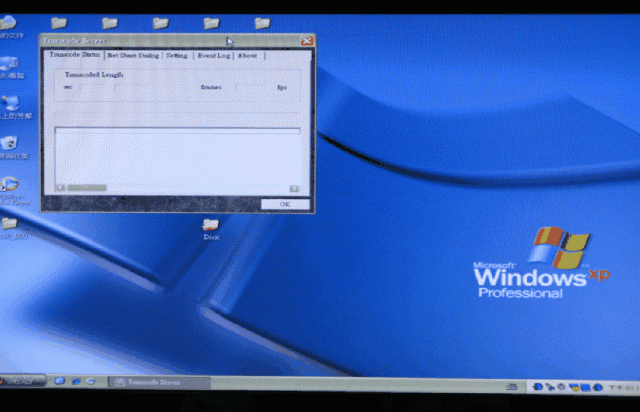This screenshot has width=640, height=412.
Task: Click the system tray clock
Action: click(624, 388)
